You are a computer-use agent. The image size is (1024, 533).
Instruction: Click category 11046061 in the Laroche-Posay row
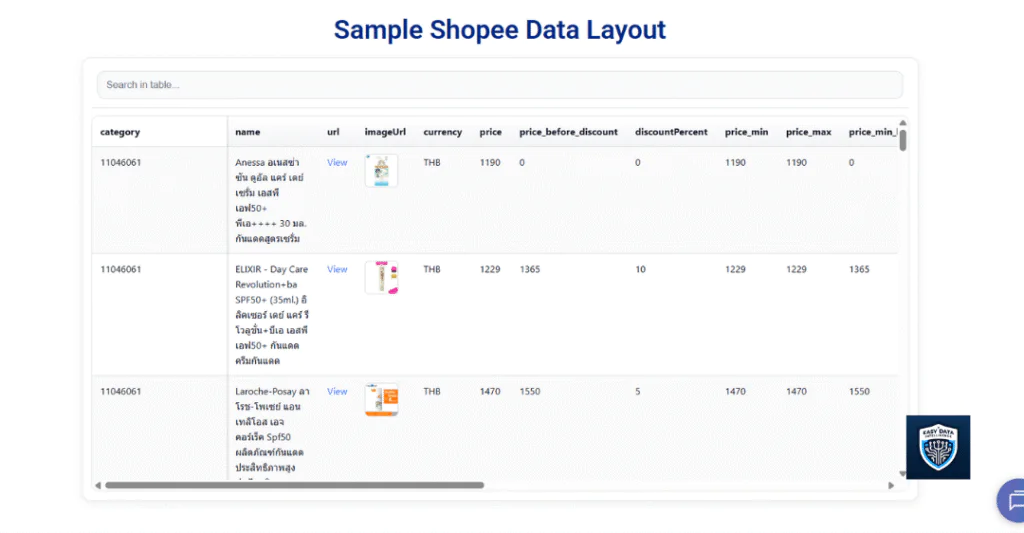[x=120, y=391]
